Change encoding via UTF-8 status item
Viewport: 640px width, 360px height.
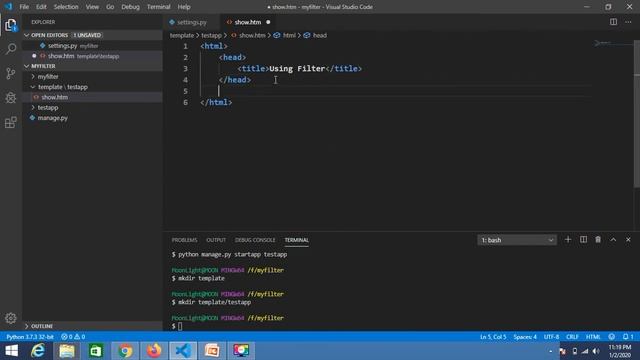[x=551, y=337]
